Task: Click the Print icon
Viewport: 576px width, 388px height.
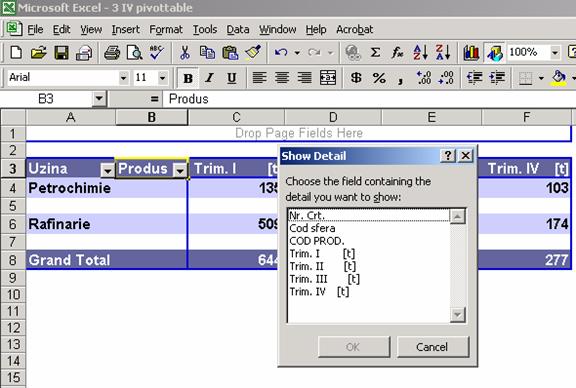Action: [112, 53]
